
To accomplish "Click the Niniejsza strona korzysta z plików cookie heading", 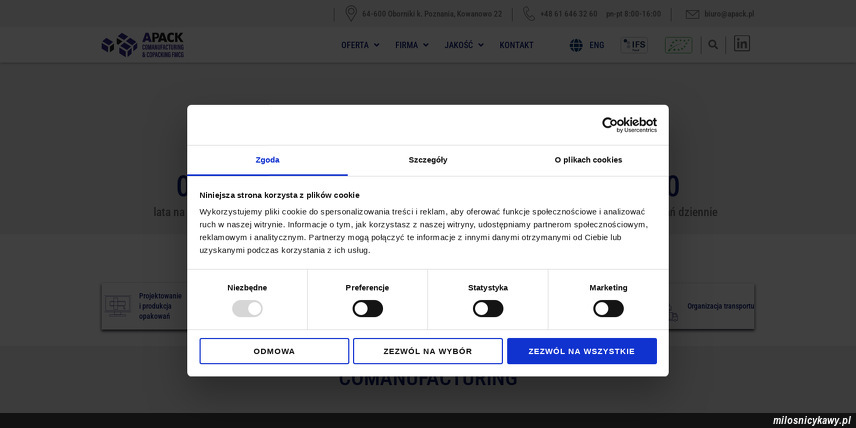I will tap(280, 195).
